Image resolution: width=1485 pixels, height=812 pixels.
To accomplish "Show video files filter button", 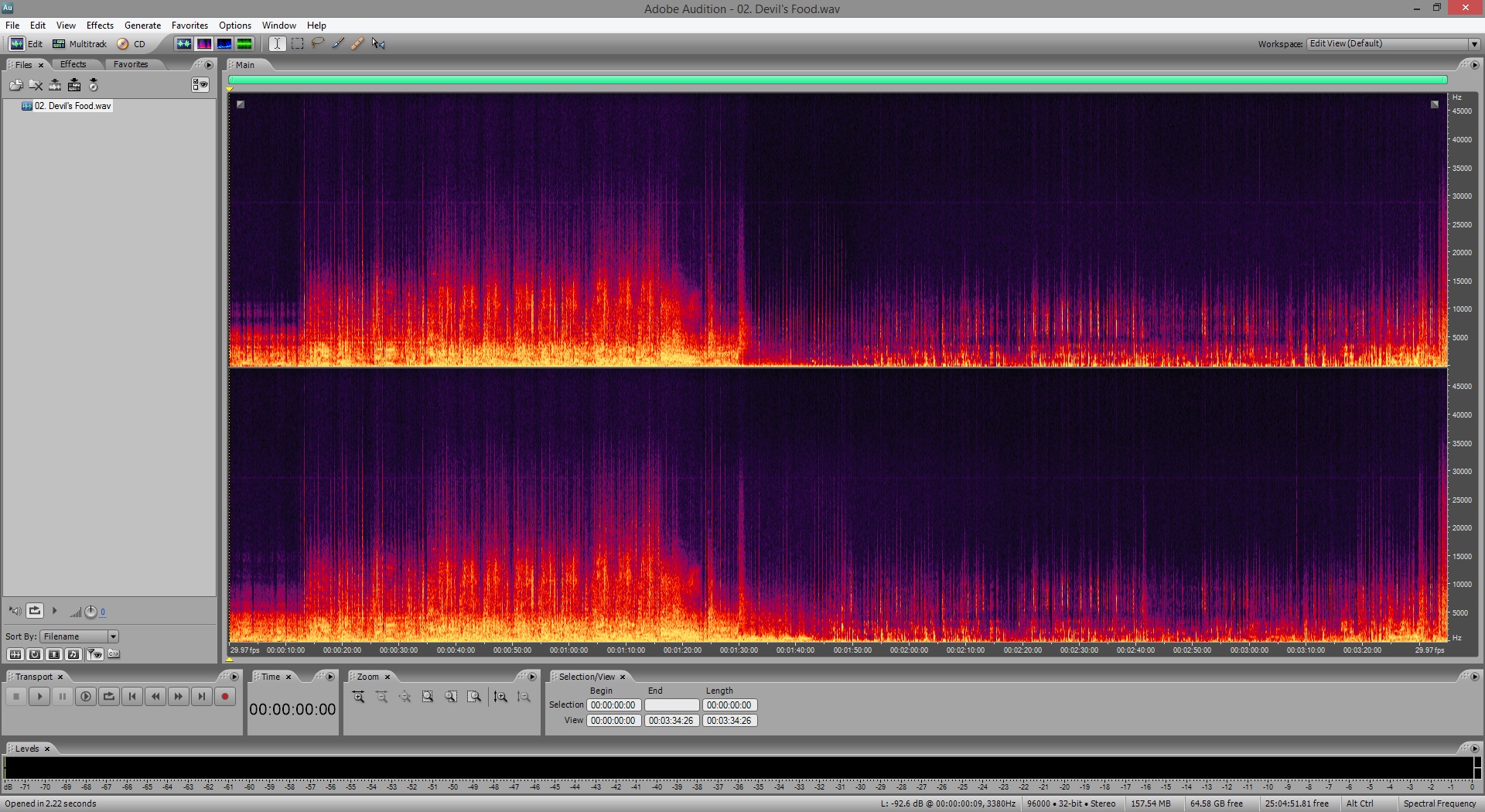I will pos(54,654).
